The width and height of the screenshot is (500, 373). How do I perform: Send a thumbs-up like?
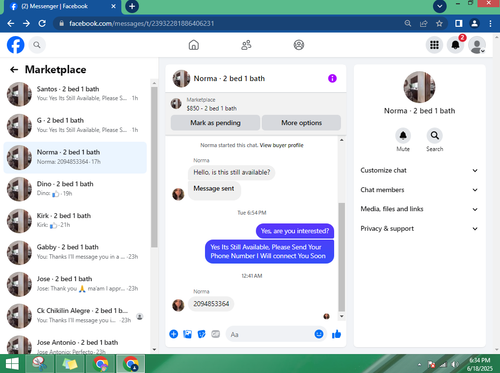[337, 334]
